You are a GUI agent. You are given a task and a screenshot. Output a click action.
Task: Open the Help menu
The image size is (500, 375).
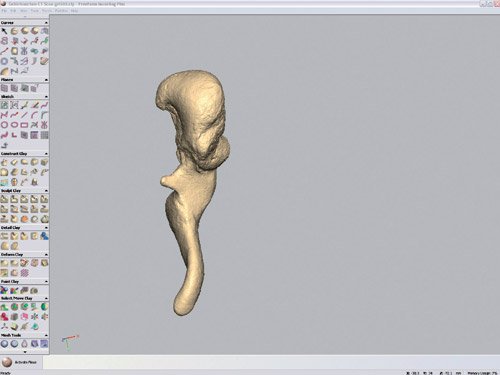pos(74,11)
